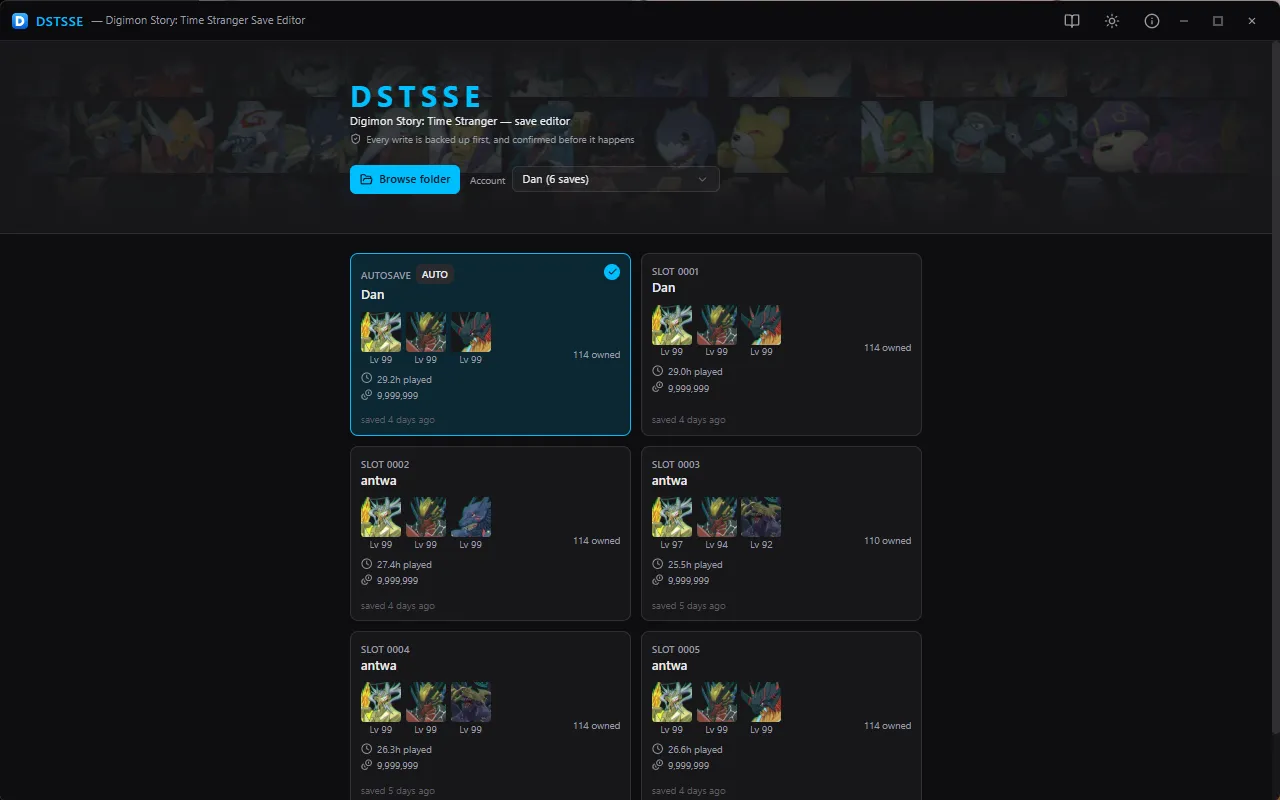
Task: Select the Lv 97 Digimon portrait
Action: pos(672,517)
